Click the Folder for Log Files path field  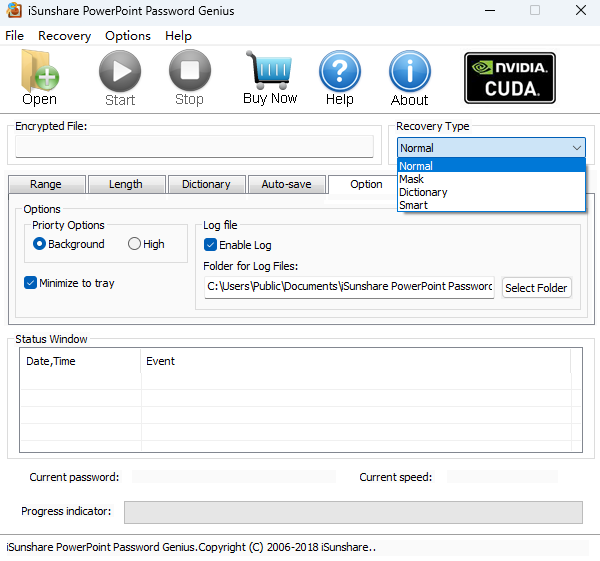coord(349,287)
